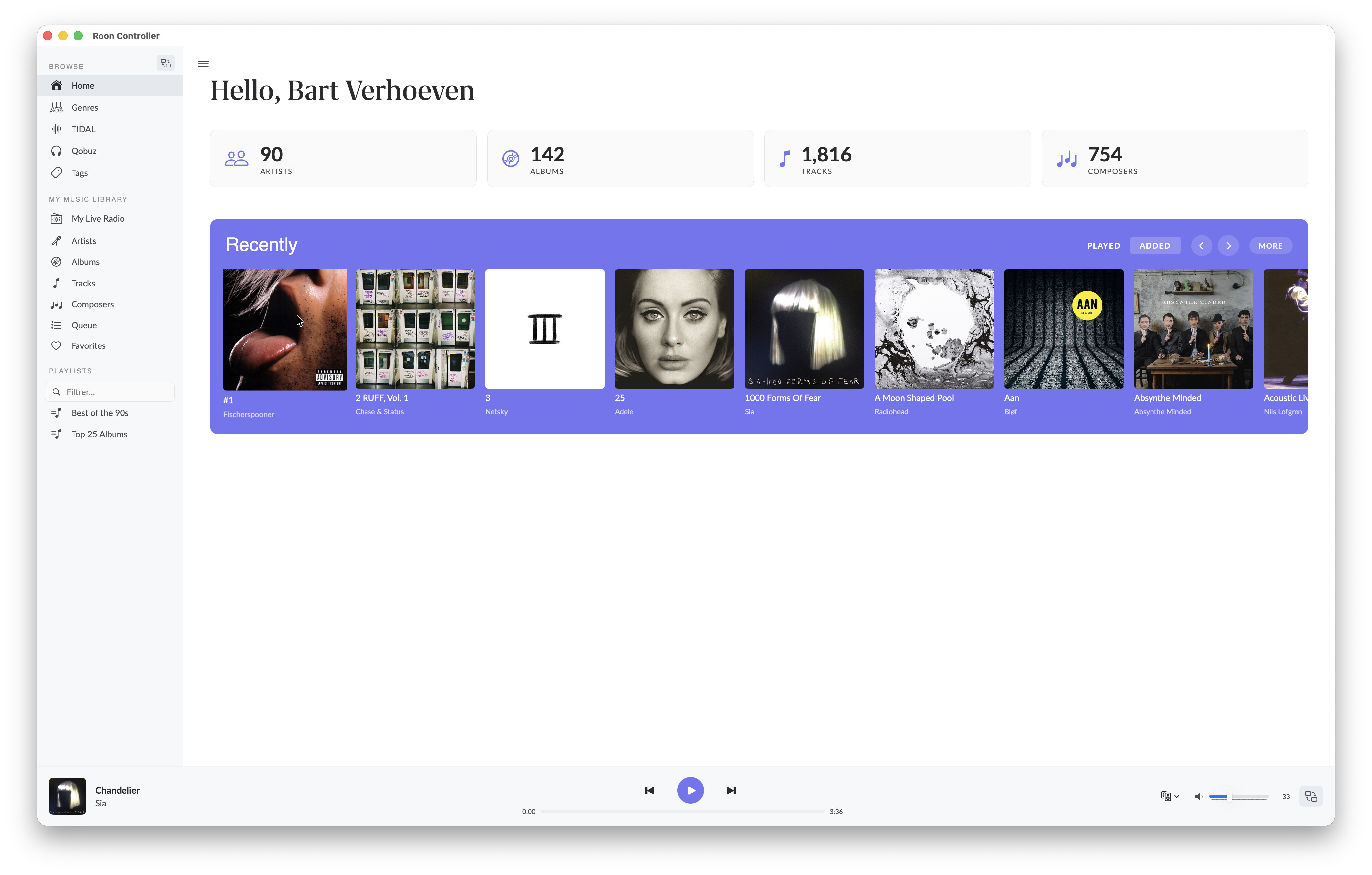Mute the volume speaker icon
1372x875 pixels.
pos(1198,796)
